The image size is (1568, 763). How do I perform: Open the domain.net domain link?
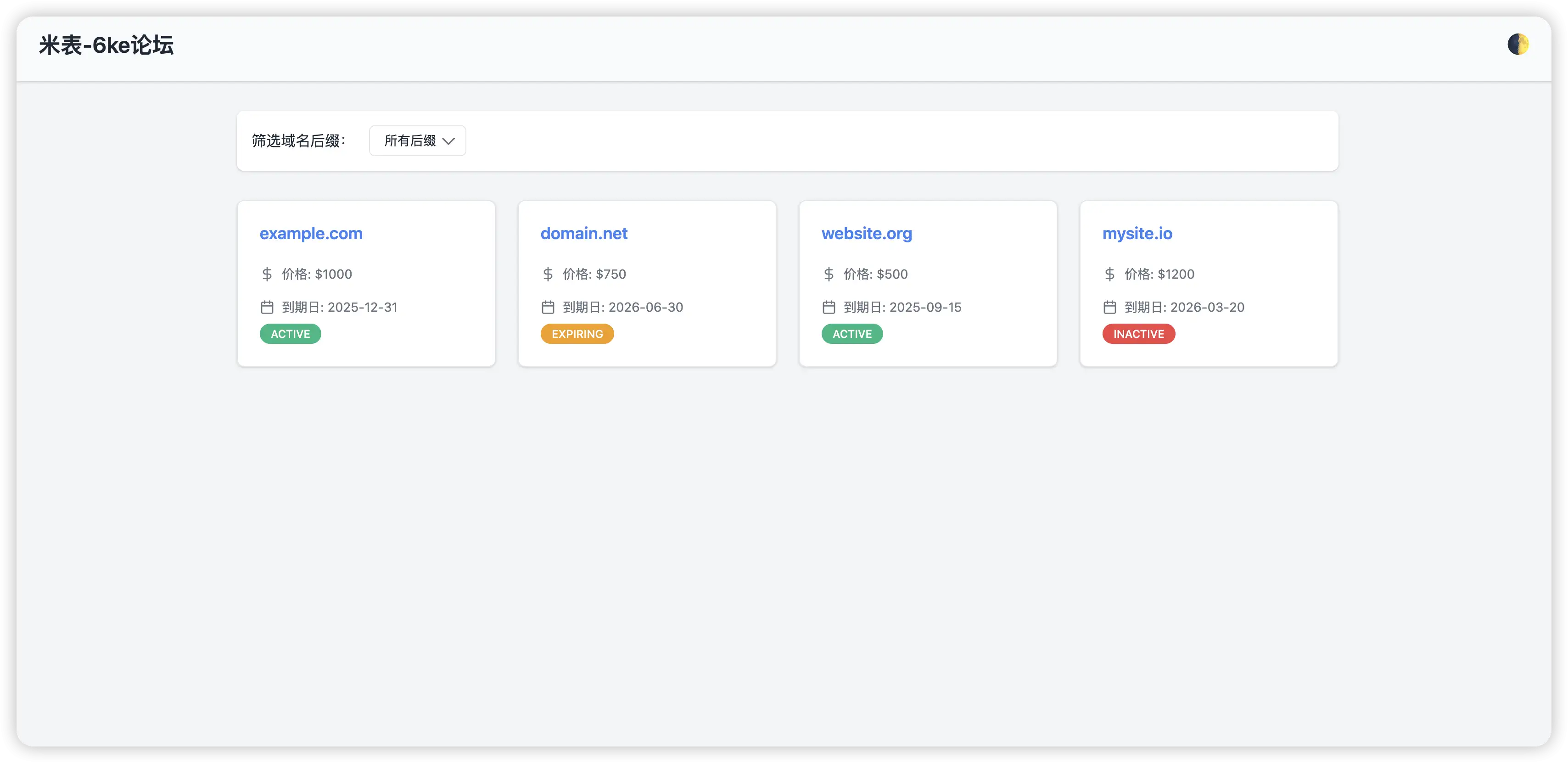pyautogui.click(x=584, y=233)
